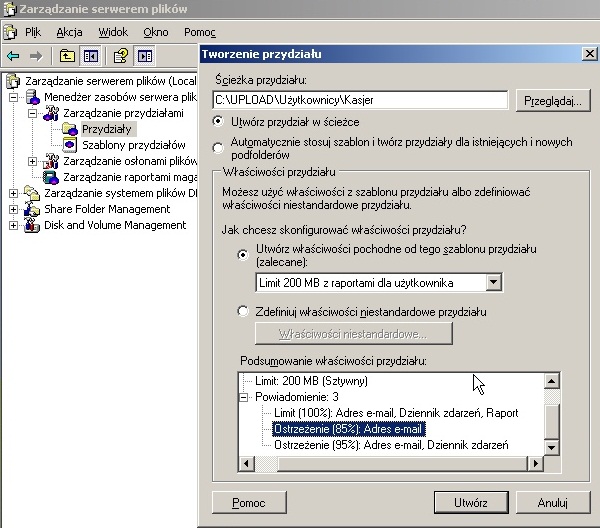Click the title bar icon of Zarządzanie serwerem plików

click(x=10, y=9)
